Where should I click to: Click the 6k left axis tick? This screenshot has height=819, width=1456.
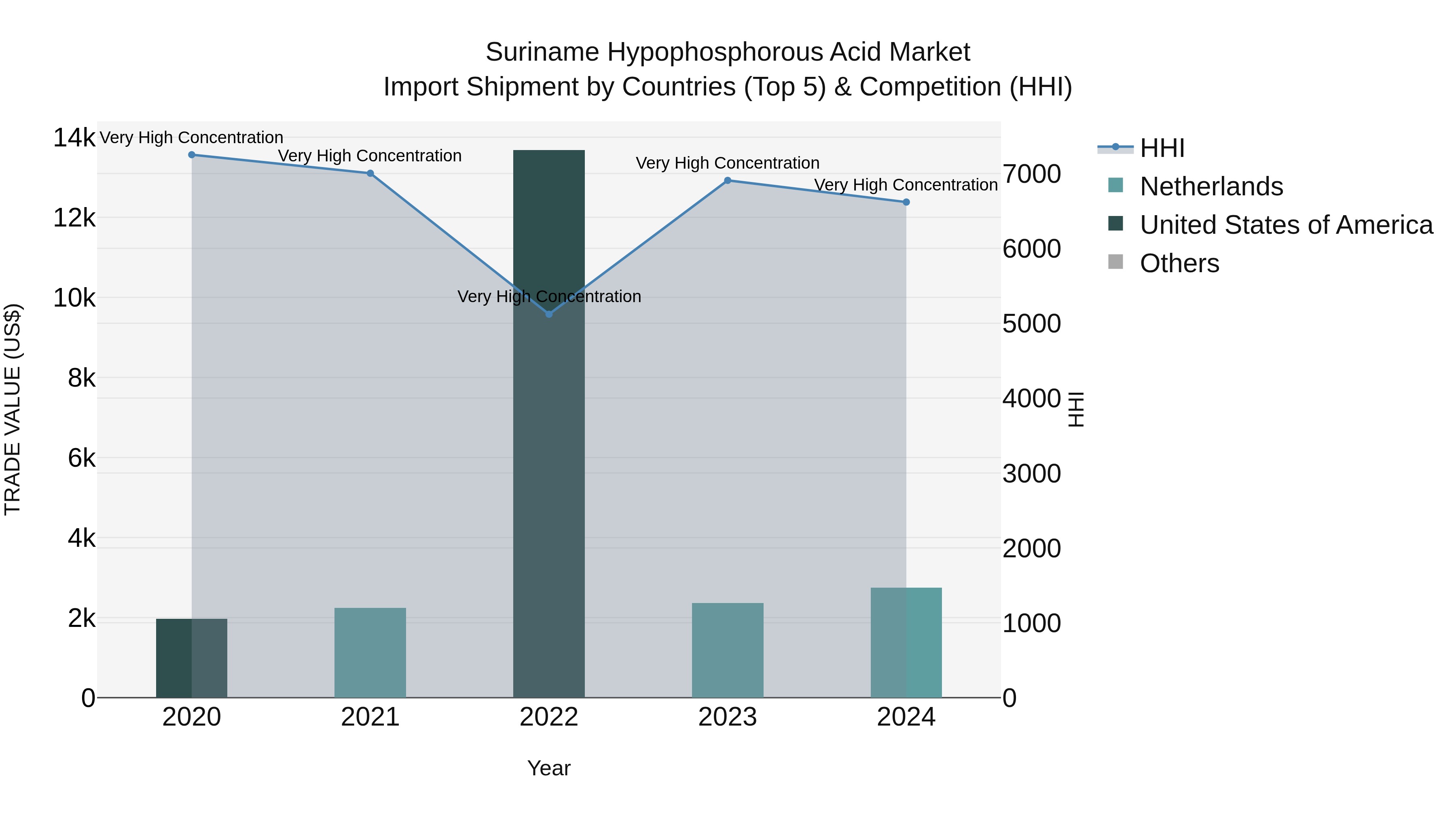point(81,458)
